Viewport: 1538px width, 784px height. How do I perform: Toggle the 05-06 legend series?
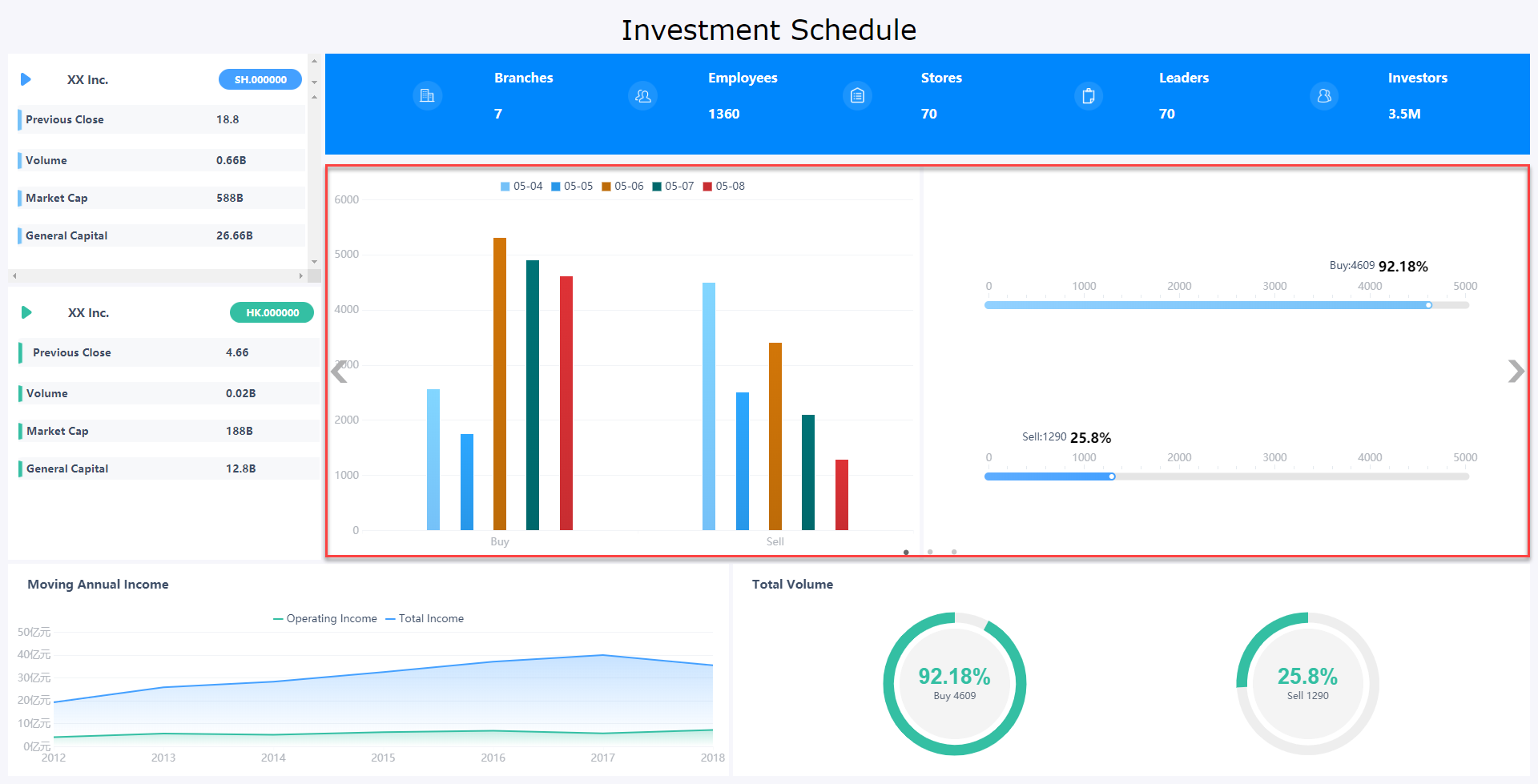622,186
